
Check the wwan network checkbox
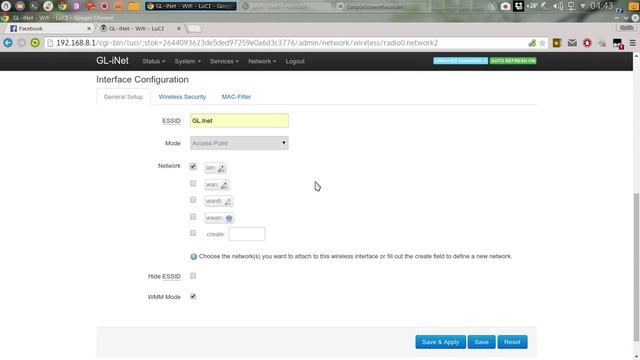pos(193,216)
